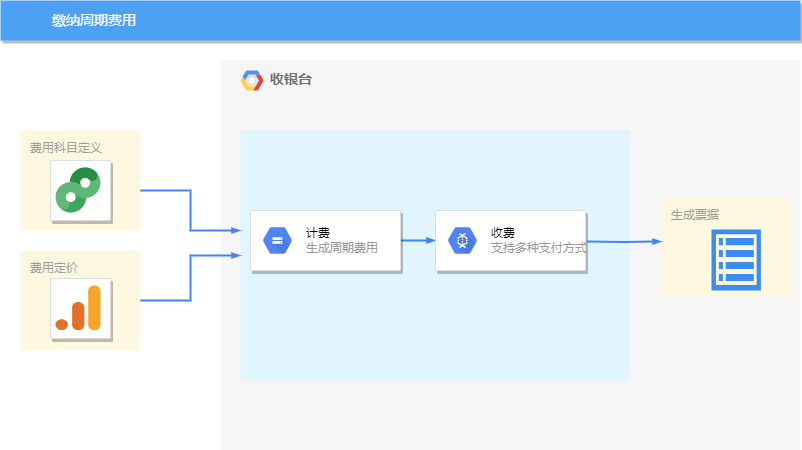
Task: Select the arrow from 收费 to 生成票据
Action: (x=624, y=241)
